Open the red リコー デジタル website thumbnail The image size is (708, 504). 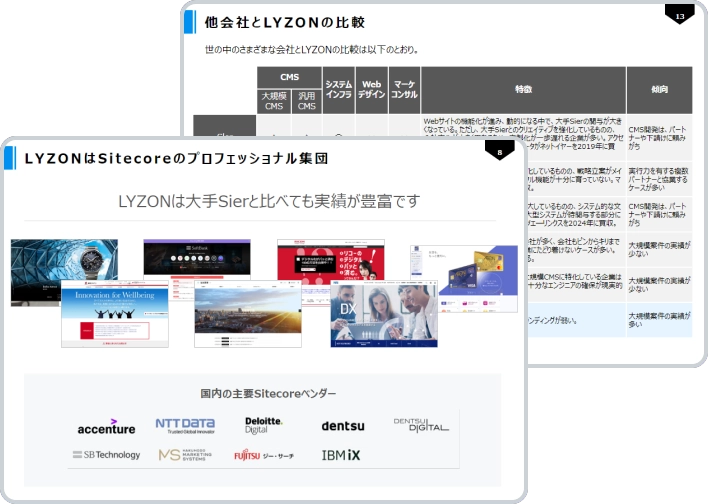[331, 260]
